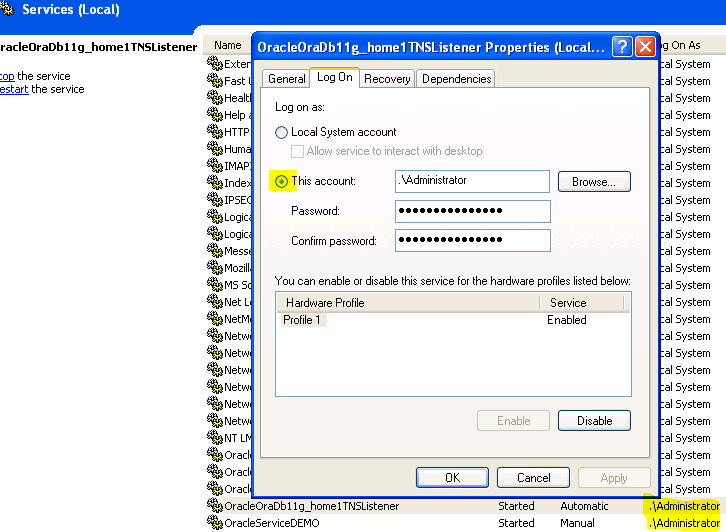
Task: Click the gear icon beside the Net L service
Action: pyautogui.click(x=215, y=301)
